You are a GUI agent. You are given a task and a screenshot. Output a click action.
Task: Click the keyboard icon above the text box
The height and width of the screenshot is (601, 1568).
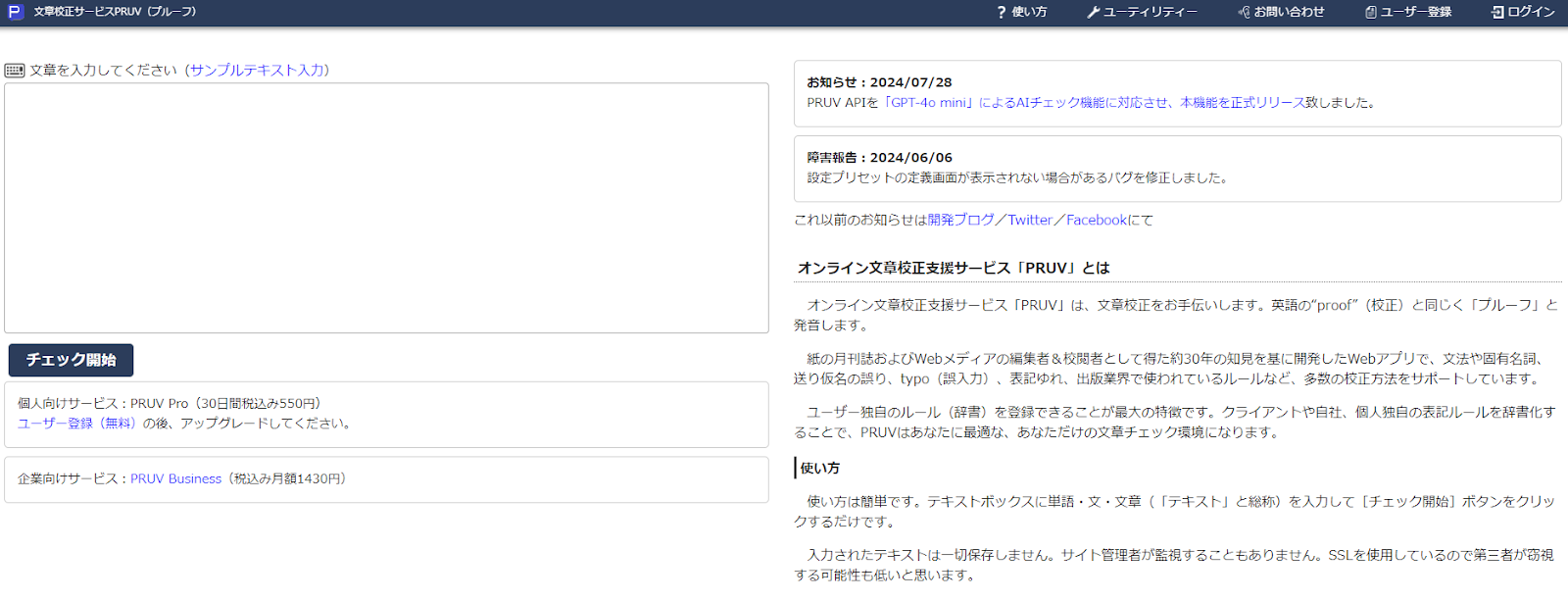coord(15,71)
